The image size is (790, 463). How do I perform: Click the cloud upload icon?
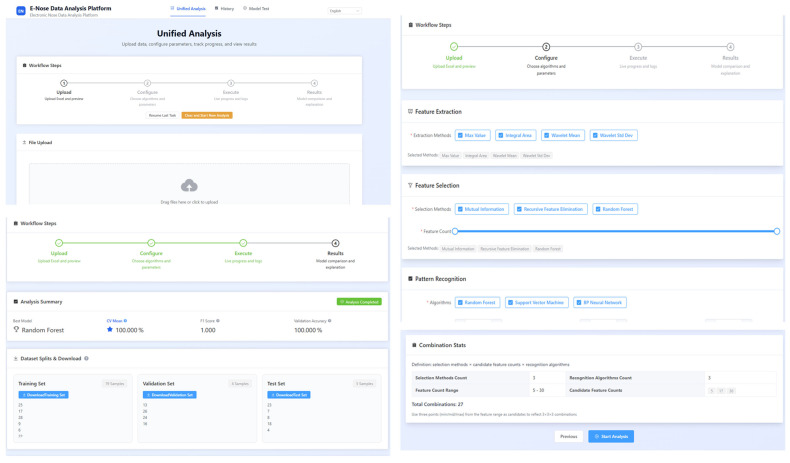tap(189, 186)
